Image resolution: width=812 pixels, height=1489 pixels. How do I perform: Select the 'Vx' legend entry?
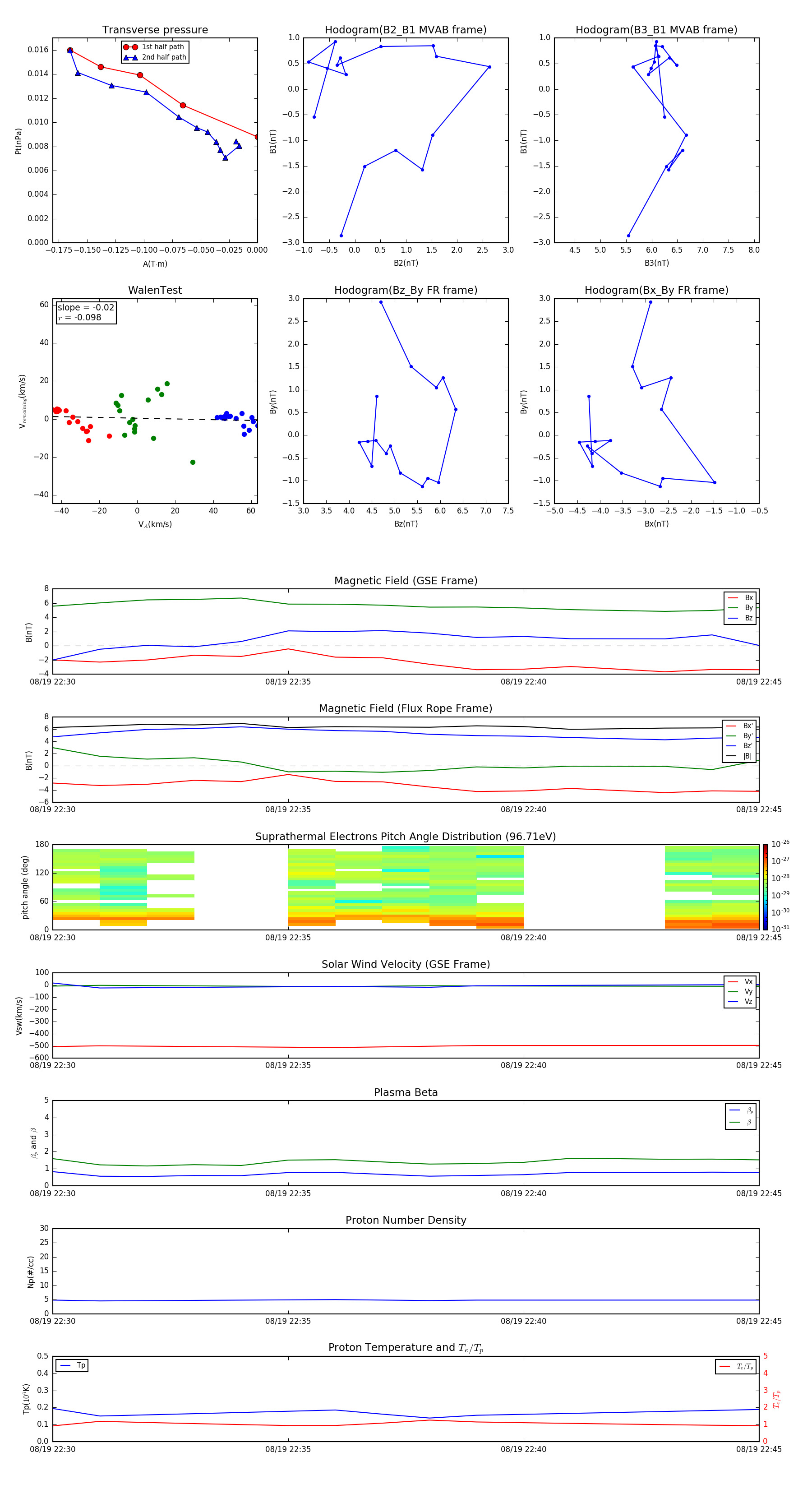point(740,981)
